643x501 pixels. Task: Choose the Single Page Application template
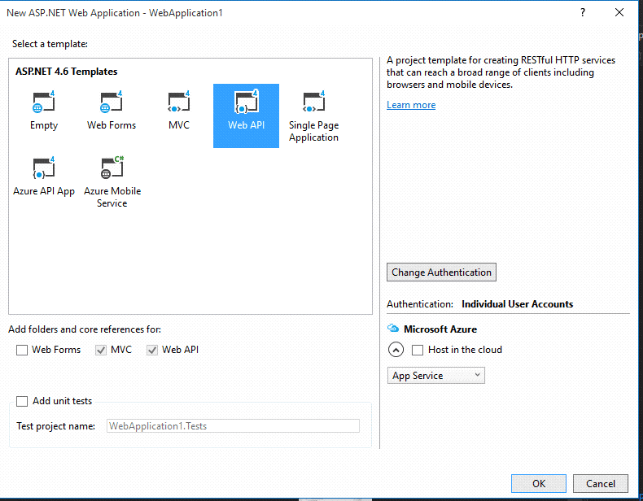[x=314, y=104]
